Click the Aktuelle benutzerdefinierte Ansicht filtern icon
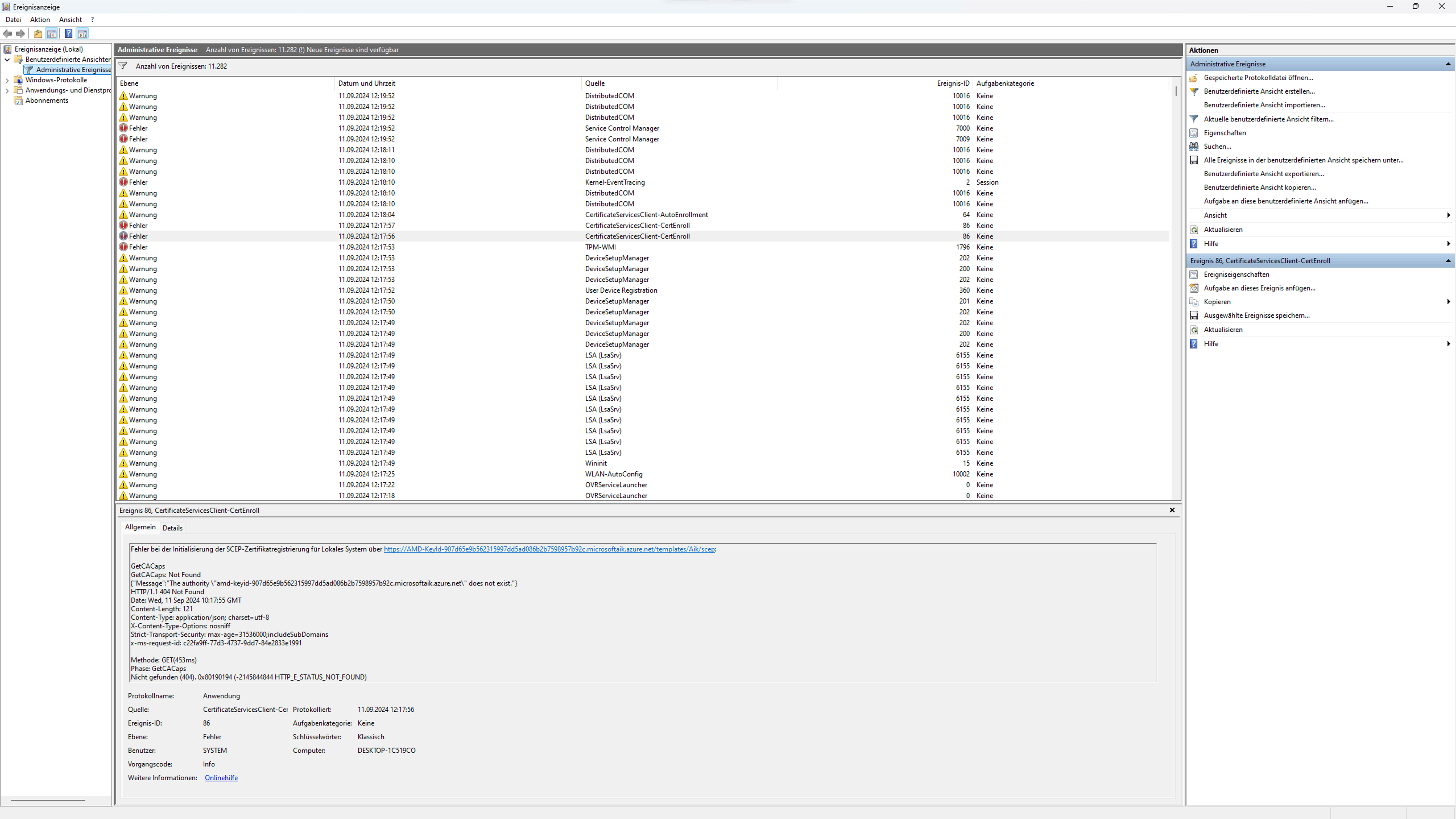The image size is (1456, 819). pos(1194,119)
